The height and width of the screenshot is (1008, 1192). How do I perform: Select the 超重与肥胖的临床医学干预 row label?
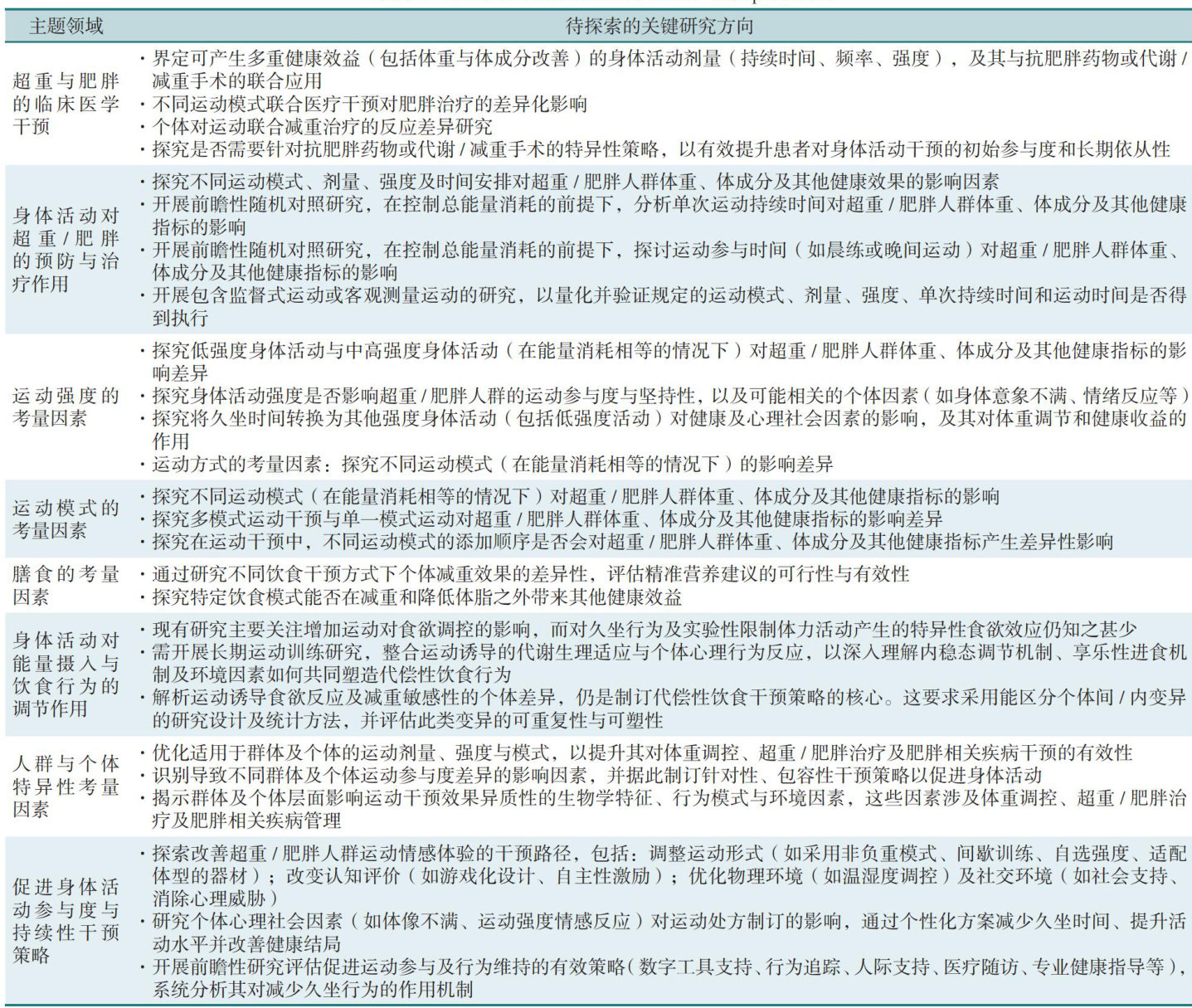pyautogui.click(x=66, y=104)
